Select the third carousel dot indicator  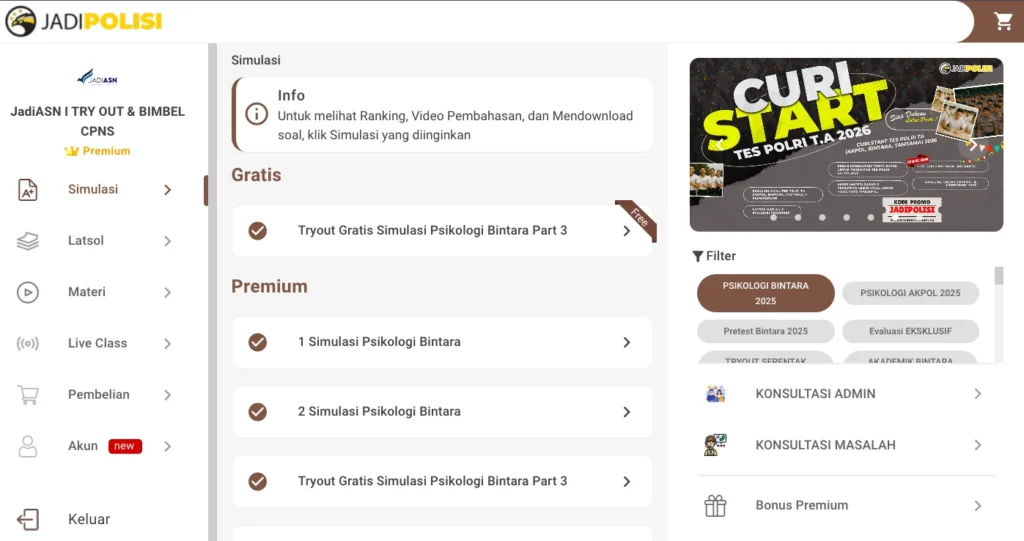[x=822, y=218]
